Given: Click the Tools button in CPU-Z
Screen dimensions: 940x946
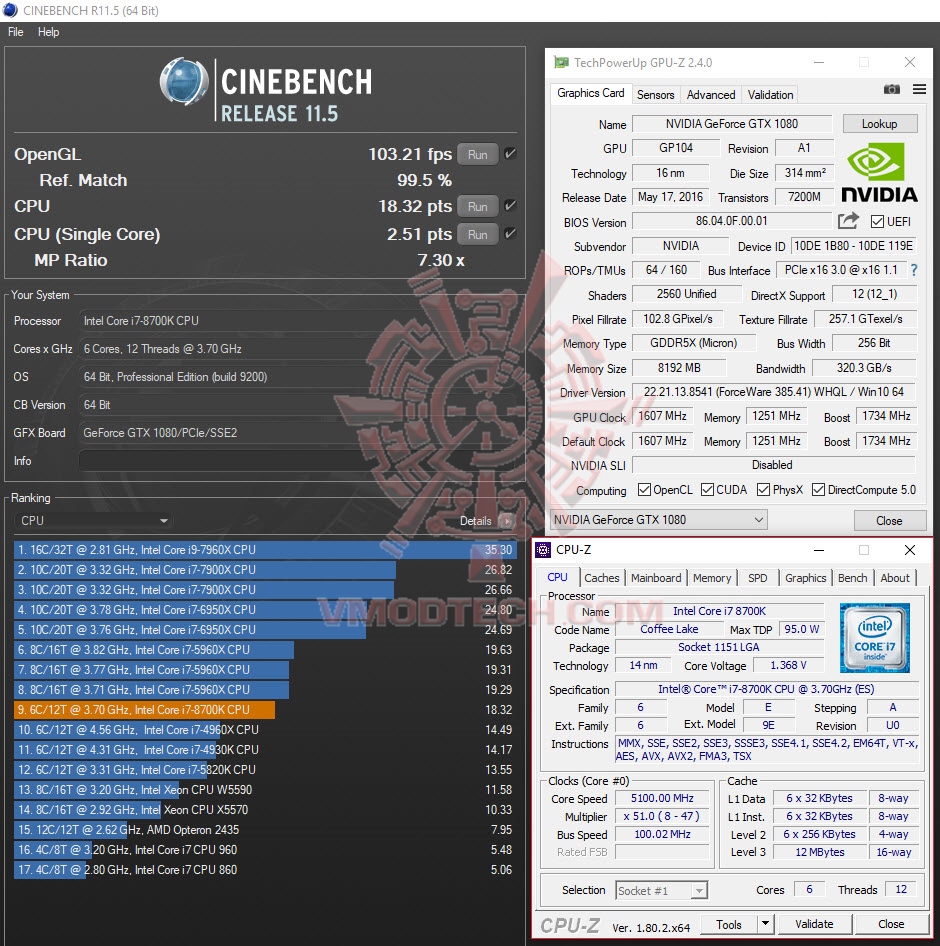Looking at the screenshot, I should coord(729,924).
